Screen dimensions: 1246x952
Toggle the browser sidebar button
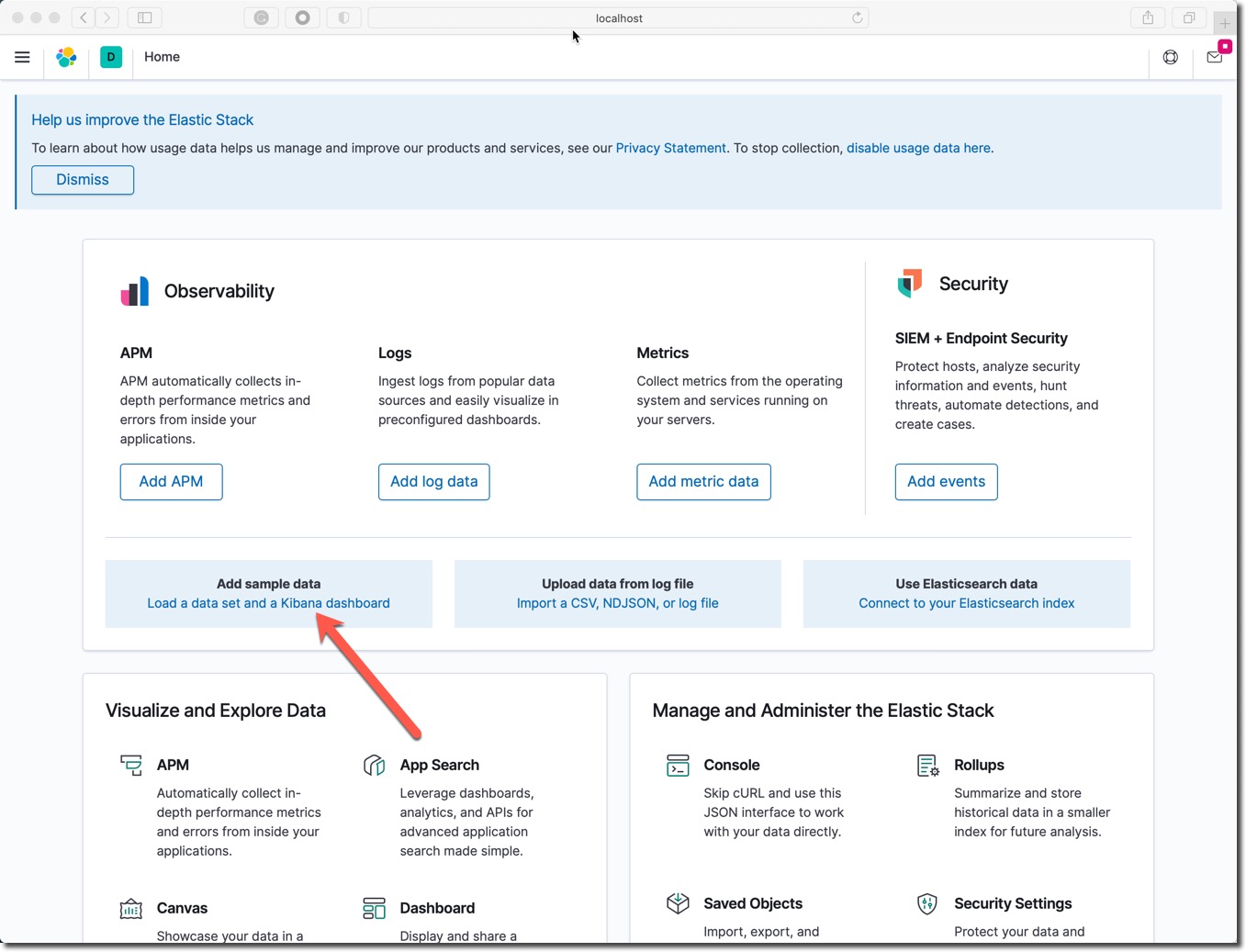[x=145, y=17]
